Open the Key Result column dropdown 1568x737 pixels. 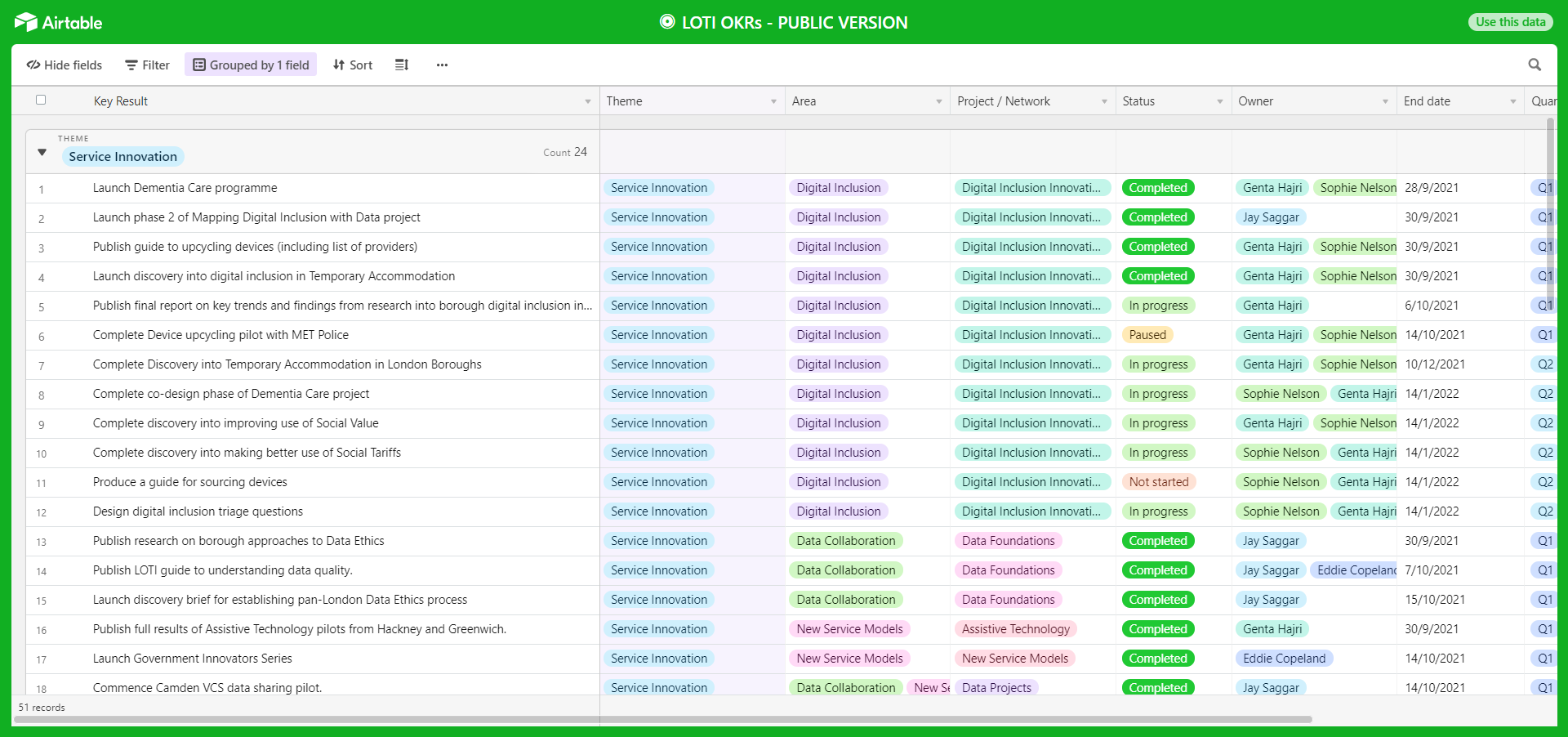[x=587, y=101]
